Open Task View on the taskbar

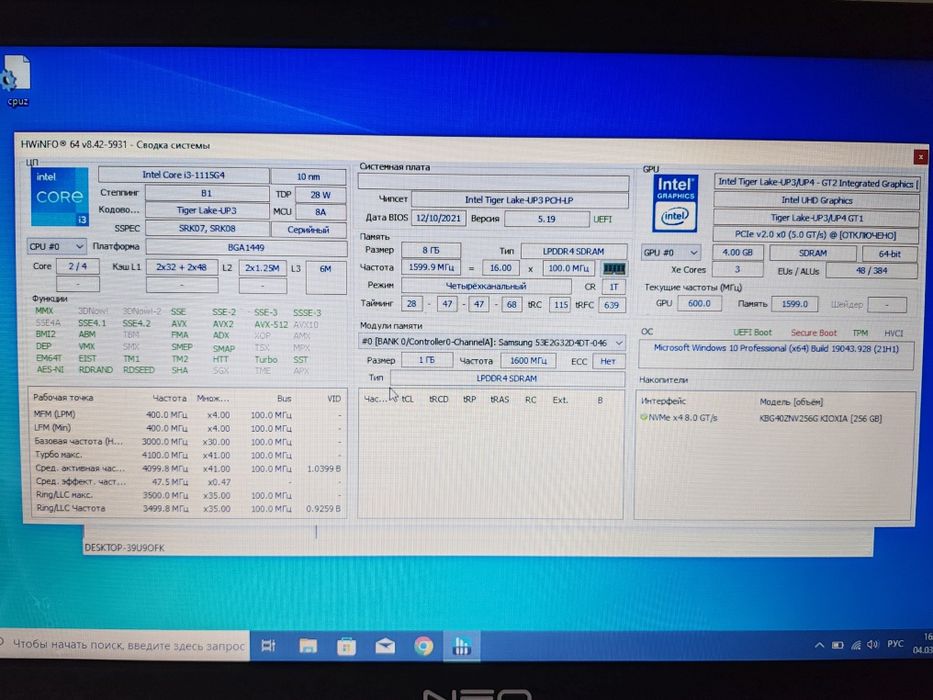(x=269, y=646)
